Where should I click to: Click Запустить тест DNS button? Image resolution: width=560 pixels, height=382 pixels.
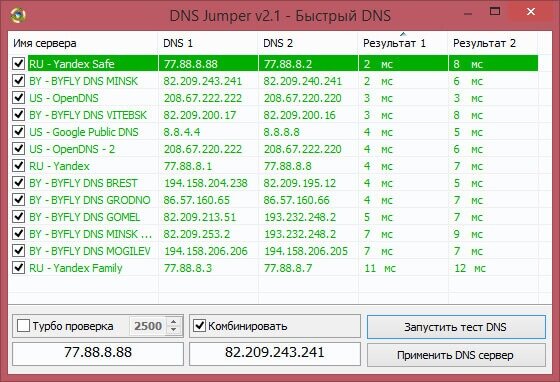pyautogui.click(x=456, y=327)
